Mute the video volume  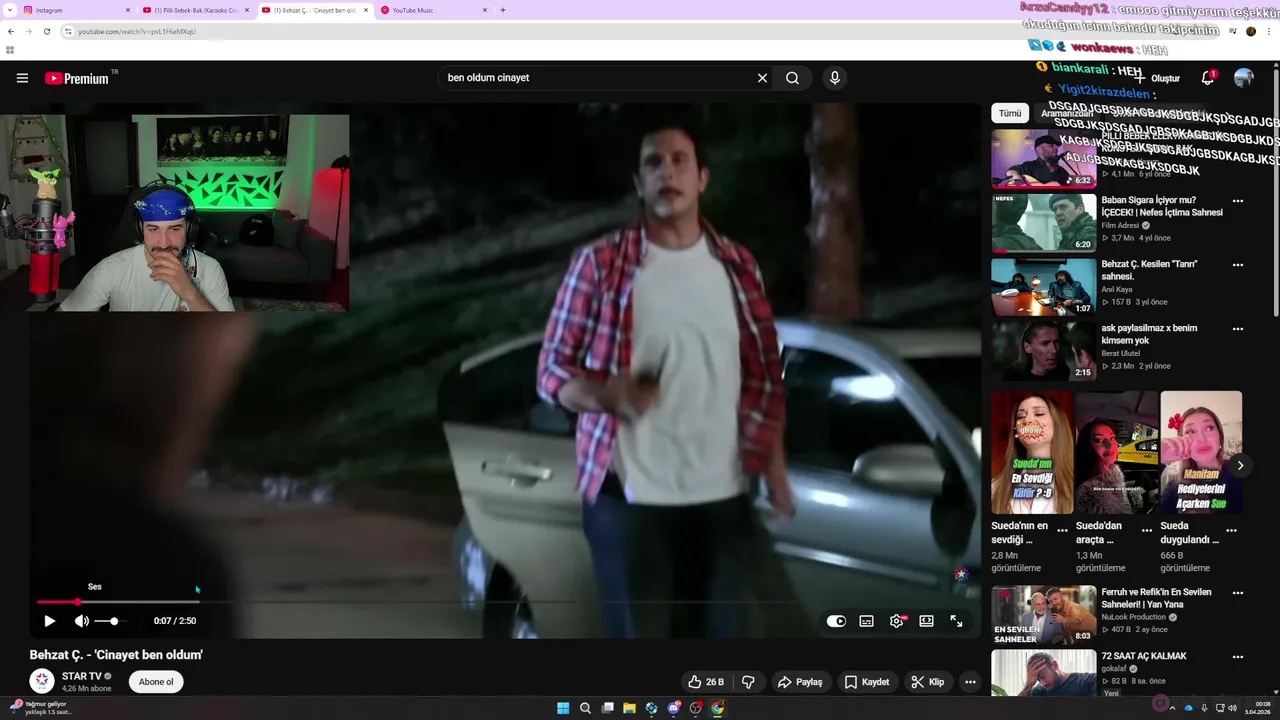click(82, 621)
